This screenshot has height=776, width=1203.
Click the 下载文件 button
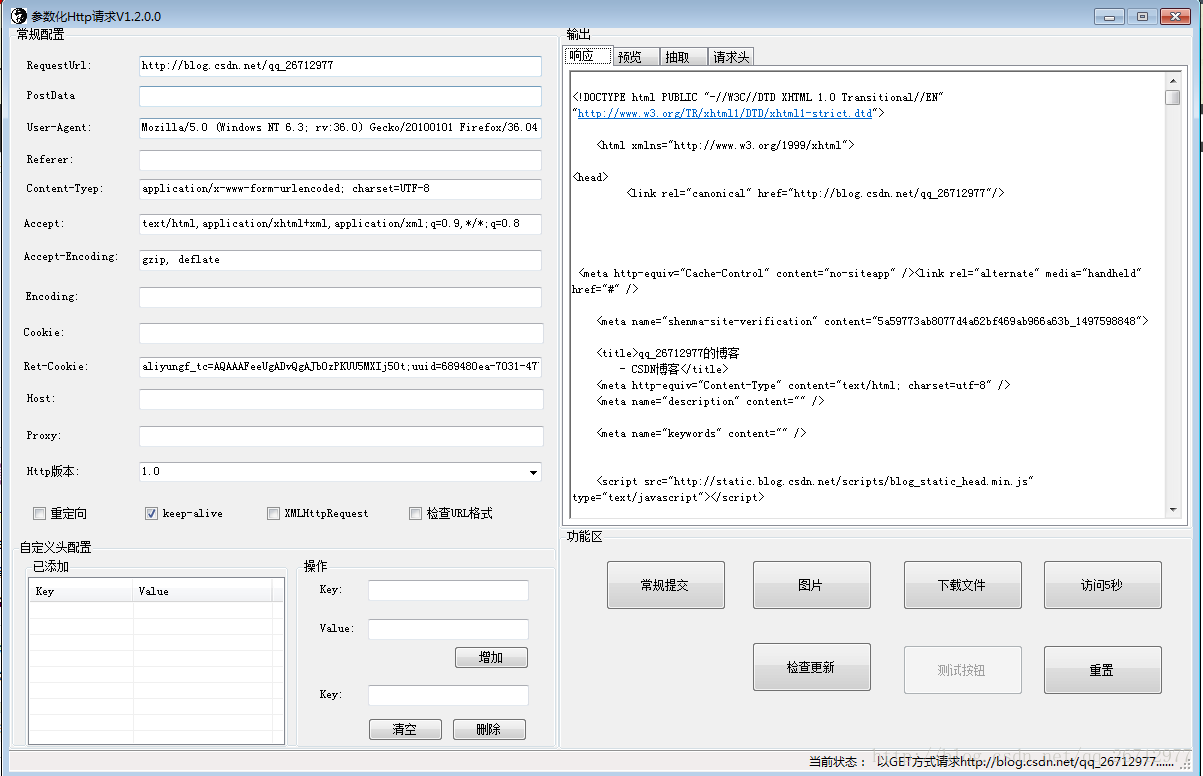pos(963,585)
